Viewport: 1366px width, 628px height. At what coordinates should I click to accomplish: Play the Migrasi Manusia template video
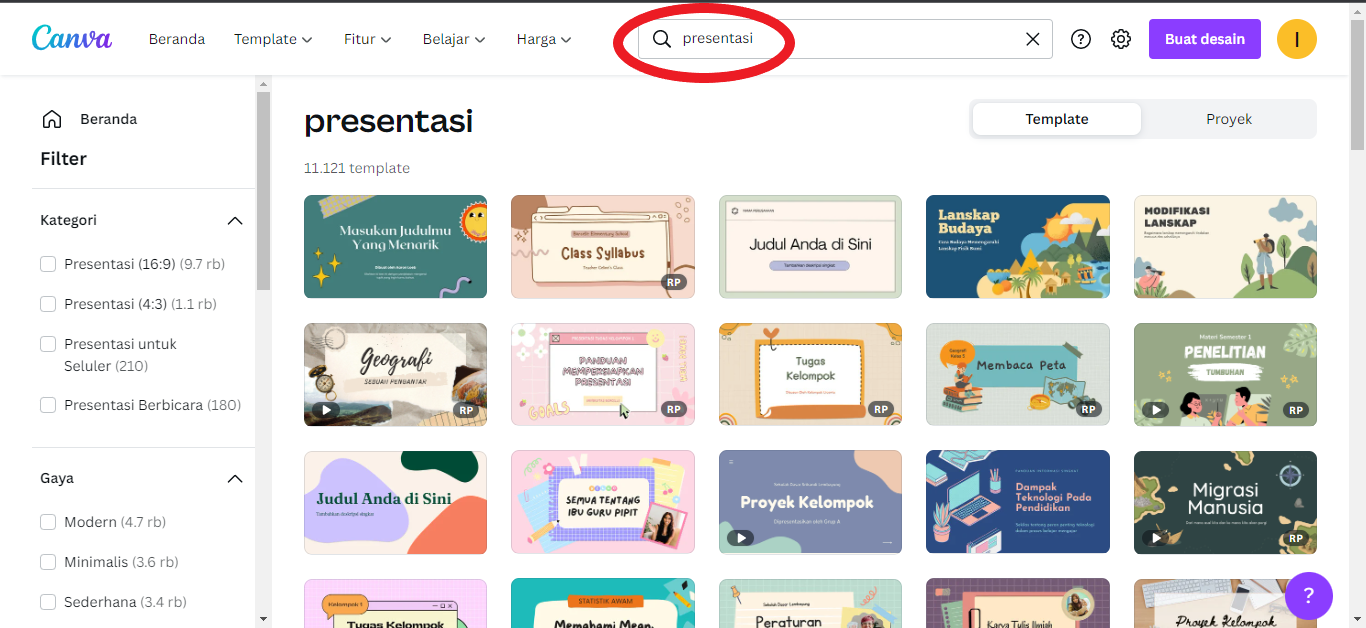point(1156,537)
